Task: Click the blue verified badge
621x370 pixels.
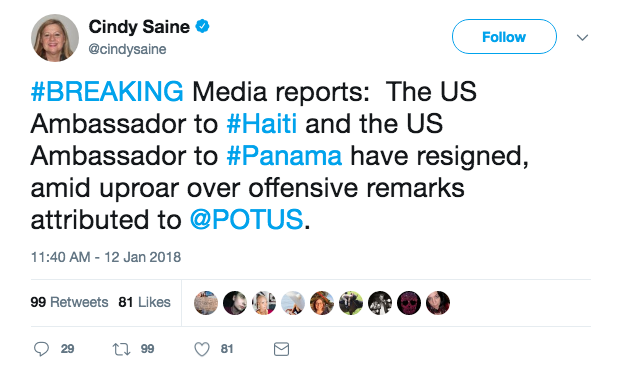Action: click(x=203, y=27)
